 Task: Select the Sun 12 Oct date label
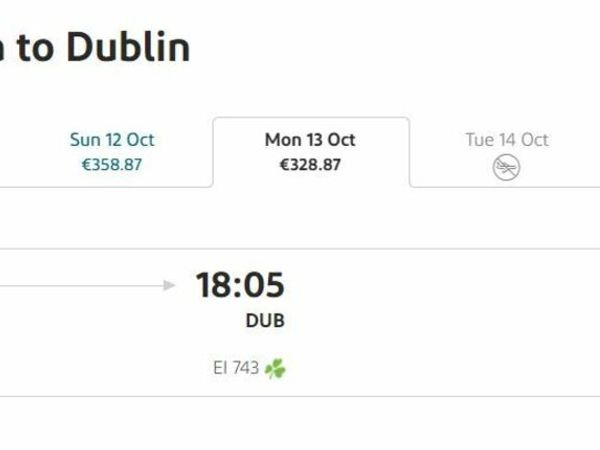click(x=112, y=140)
